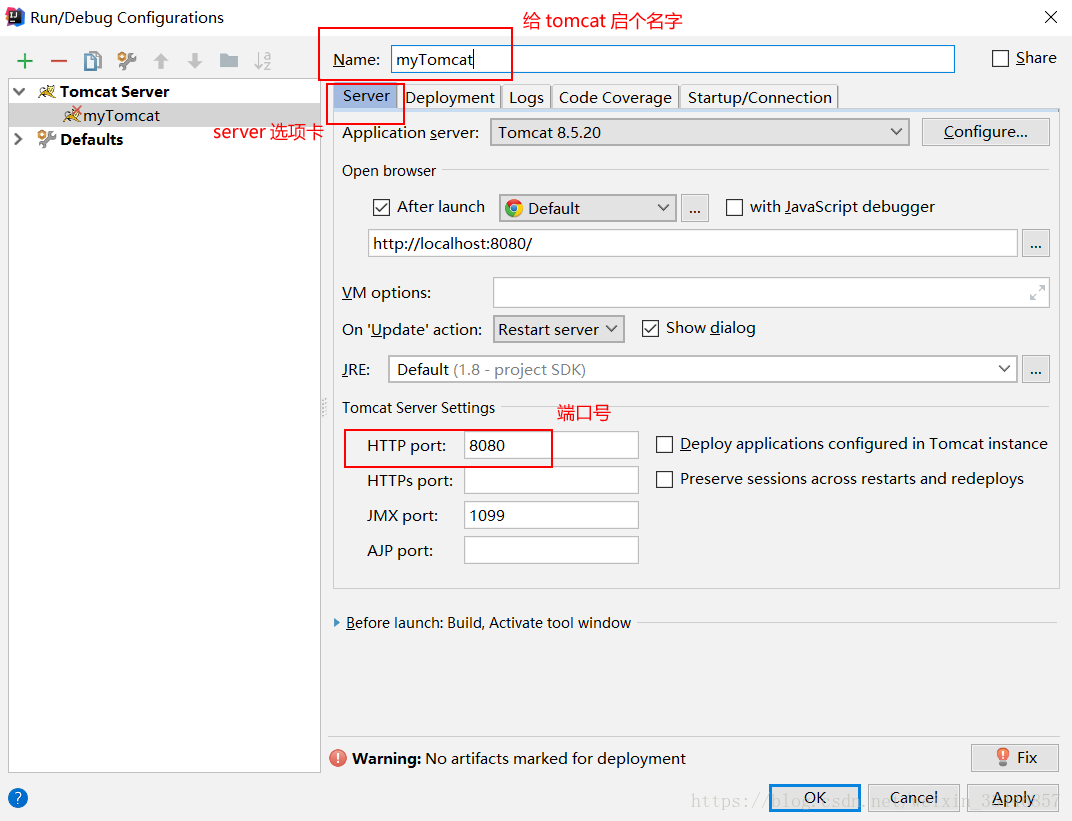
Task: Click the panel splitter handle
Action: click(x=324, y=407)
